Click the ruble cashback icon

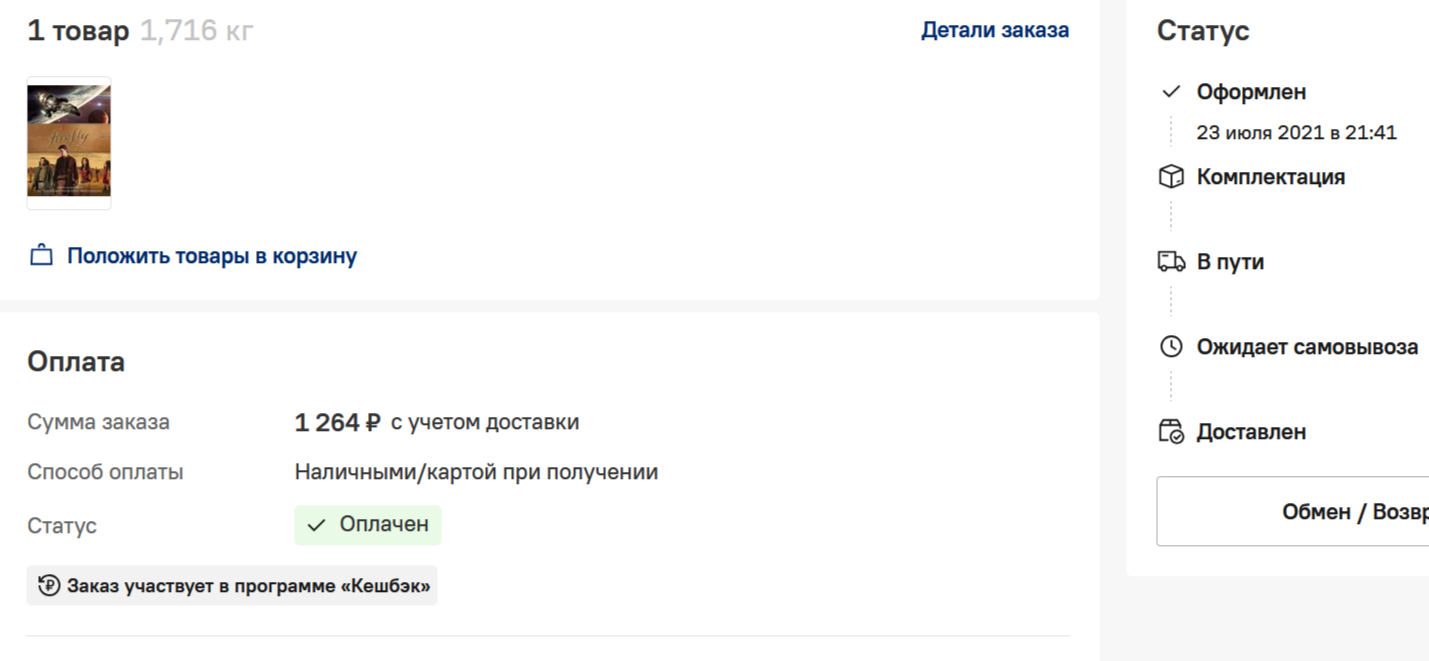(x=49, y=586)
